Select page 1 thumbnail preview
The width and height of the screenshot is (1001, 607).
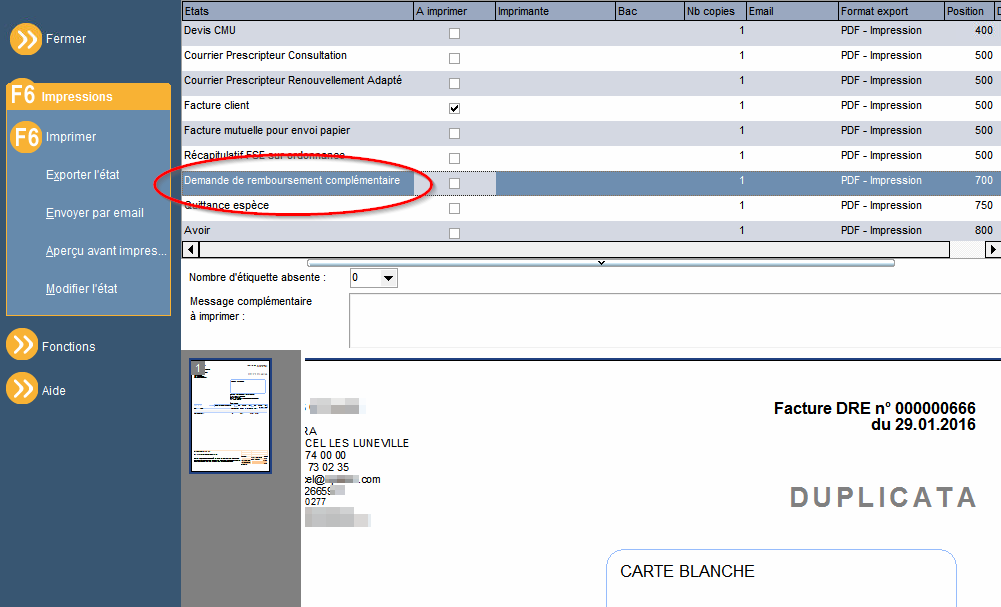point(230,416)
